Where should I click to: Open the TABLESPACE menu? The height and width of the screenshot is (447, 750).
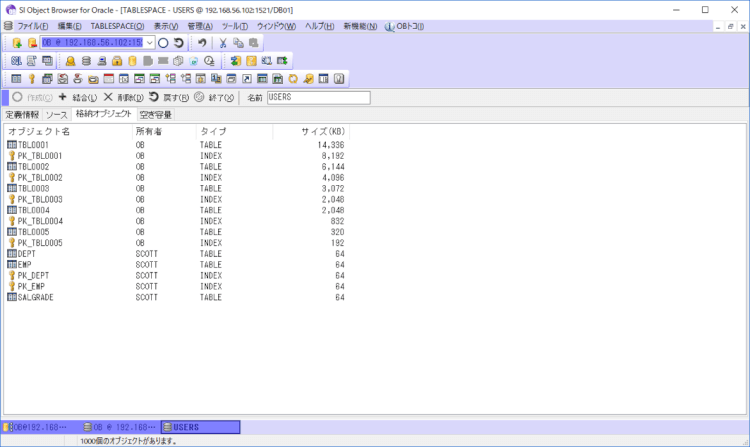click(117, 25)
